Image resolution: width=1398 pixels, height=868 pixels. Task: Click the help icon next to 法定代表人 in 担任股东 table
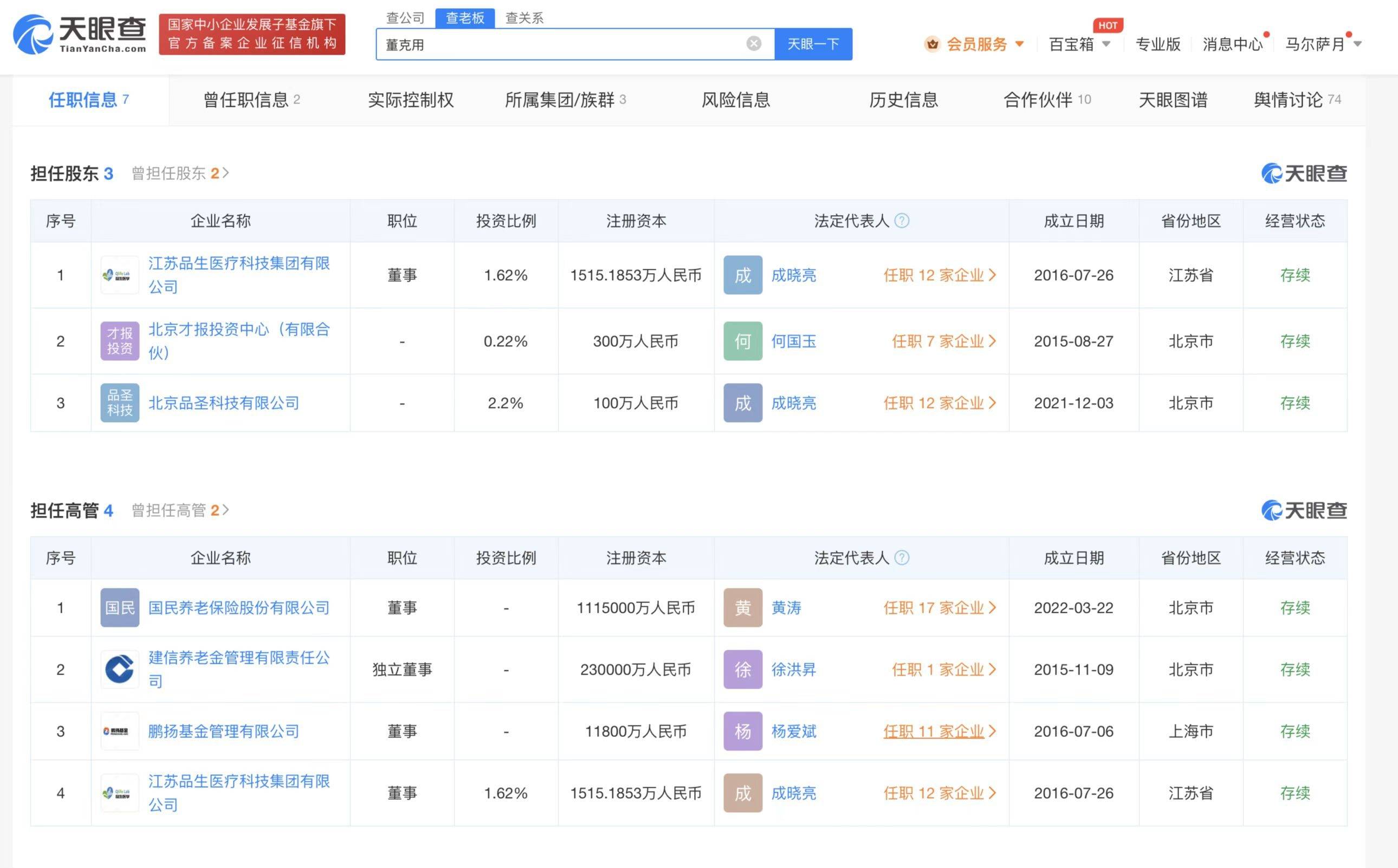point(902,221)
